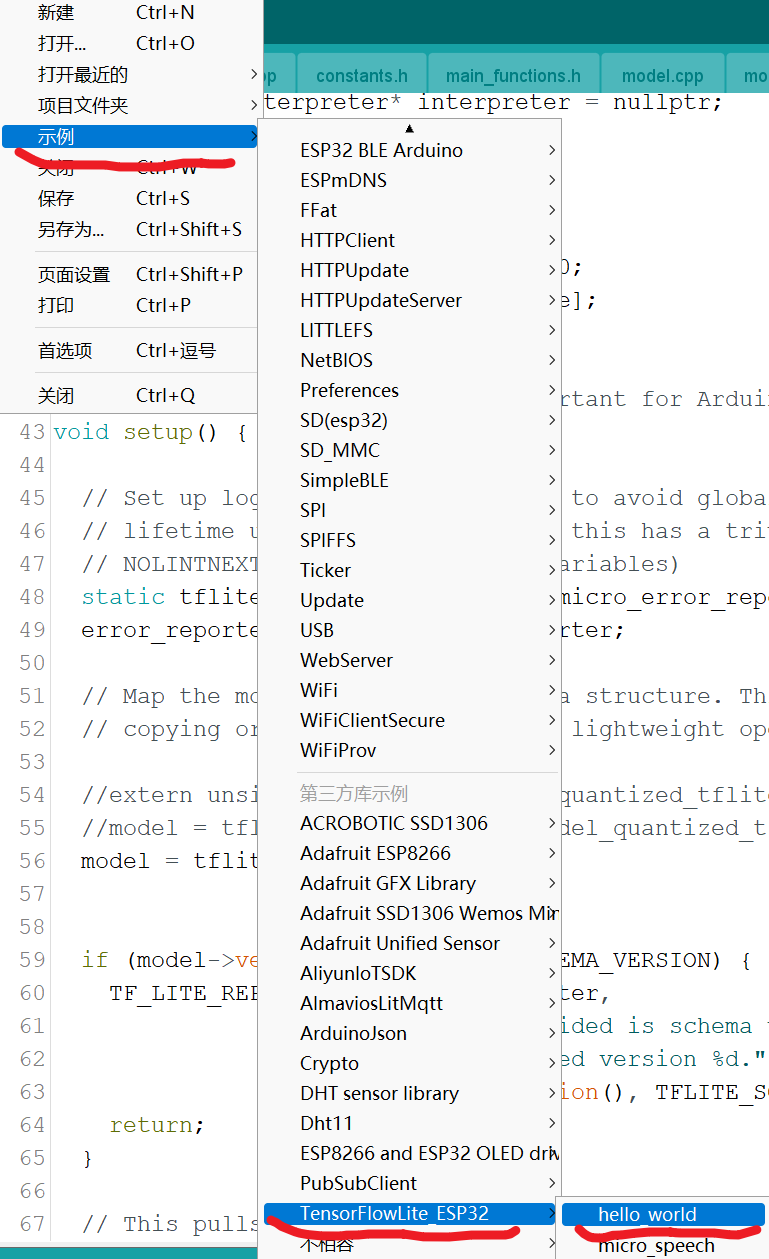
Task: Expand arrow beside 打开最近的
Action: (x=254, y=75)
